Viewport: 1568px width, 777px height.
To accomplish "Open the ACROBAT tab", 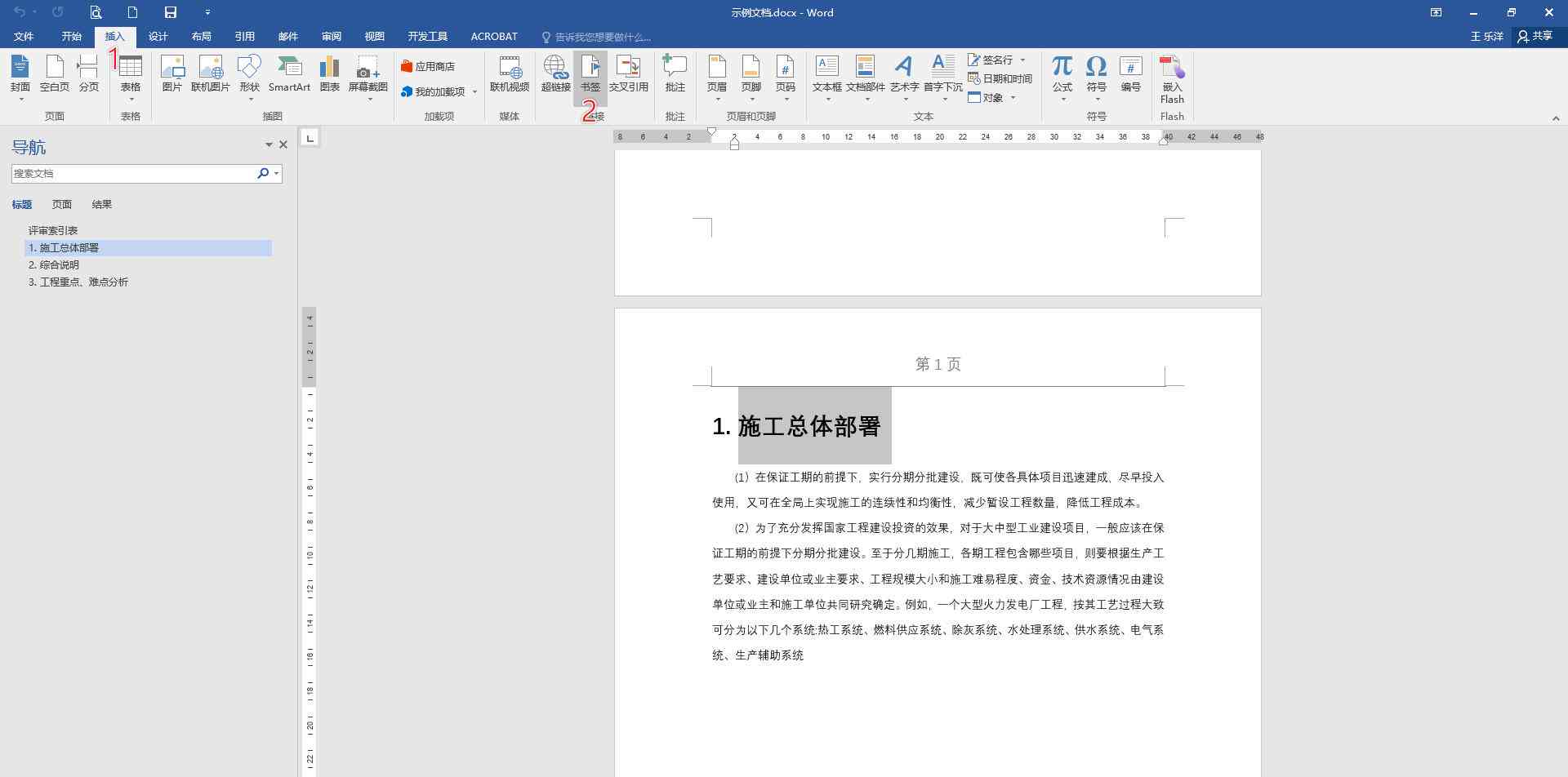I will (494, 37).
